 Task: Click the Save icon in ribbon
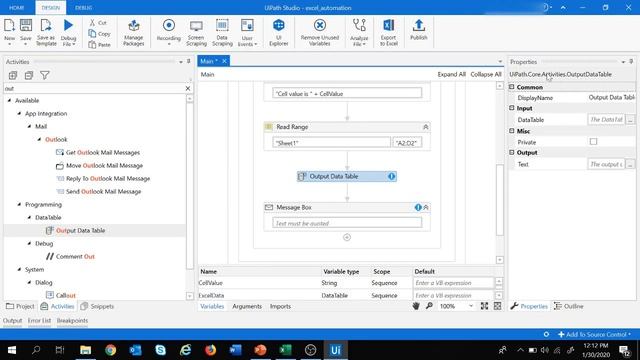tap(26, 26)
